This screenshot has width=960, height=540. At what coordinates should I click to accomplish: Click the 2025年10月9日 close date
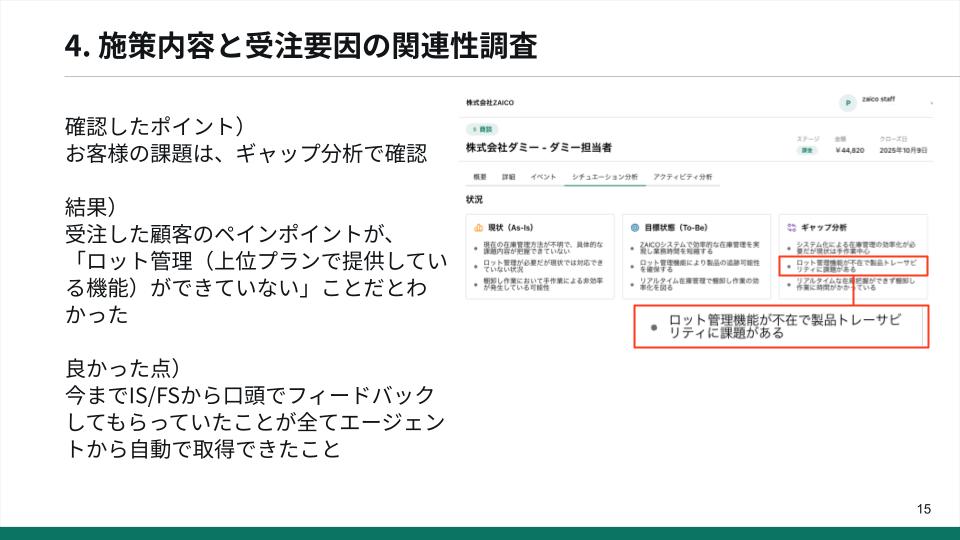(x=903, y=151)
